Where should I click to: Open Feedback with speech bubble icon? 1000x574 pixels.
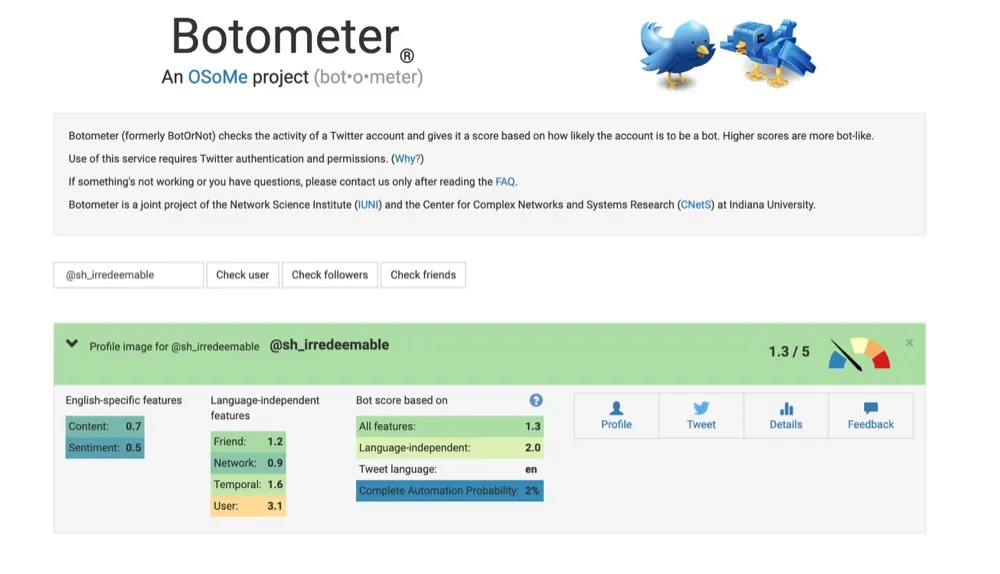870,415
